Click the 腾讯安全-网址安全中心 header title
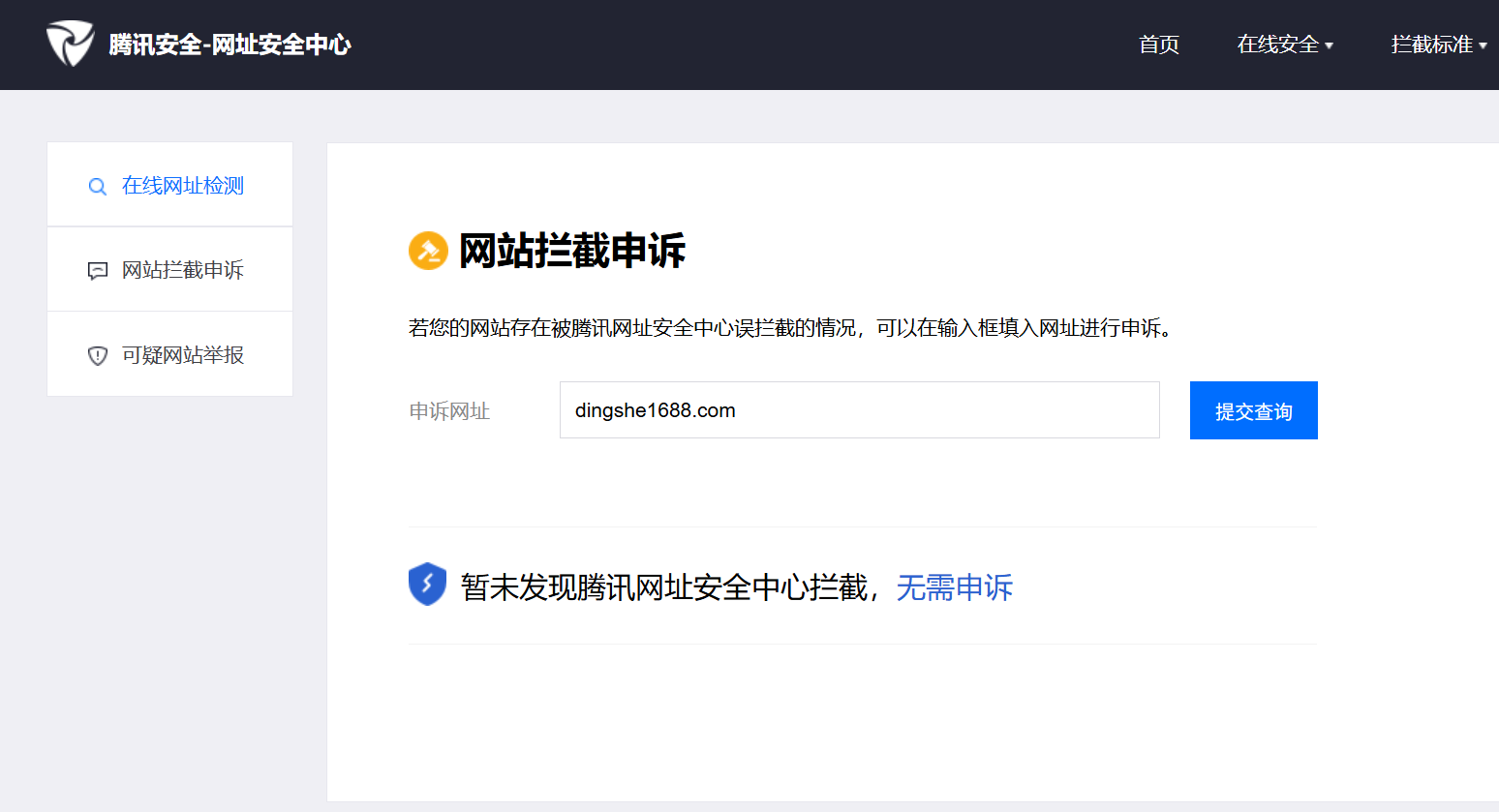1499x812 pixels. point(229,45)
